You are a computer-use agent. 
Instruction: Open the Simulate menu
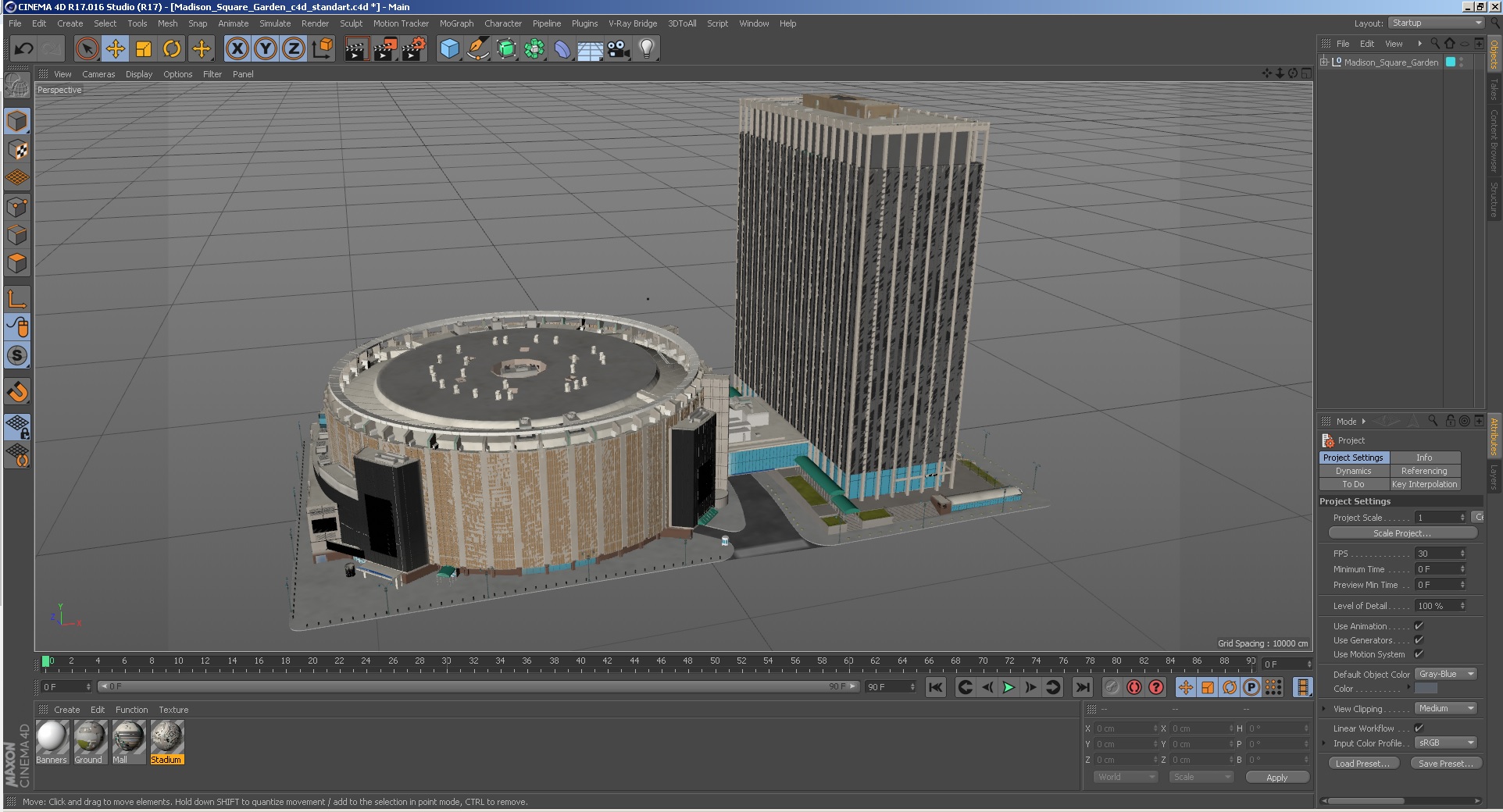pos(275,23)
